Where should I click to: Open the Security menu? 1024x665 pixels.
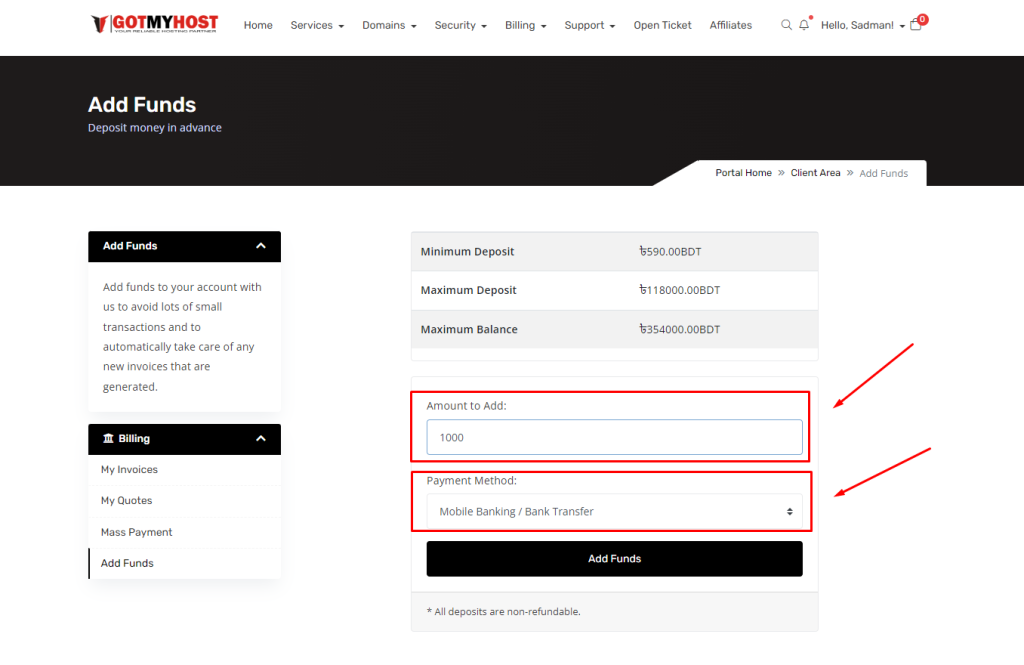pos(460,25)
